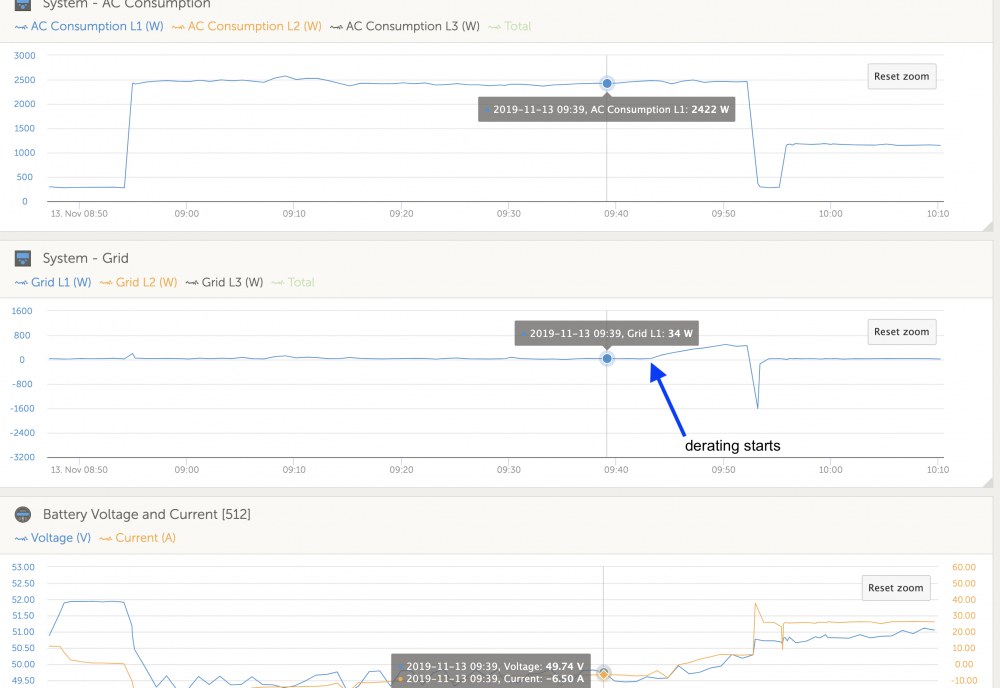This screenshot has height=688, width=1000.
Task: Toggle Voltage (V) series in battery chart
Action: tap(53, 538)
